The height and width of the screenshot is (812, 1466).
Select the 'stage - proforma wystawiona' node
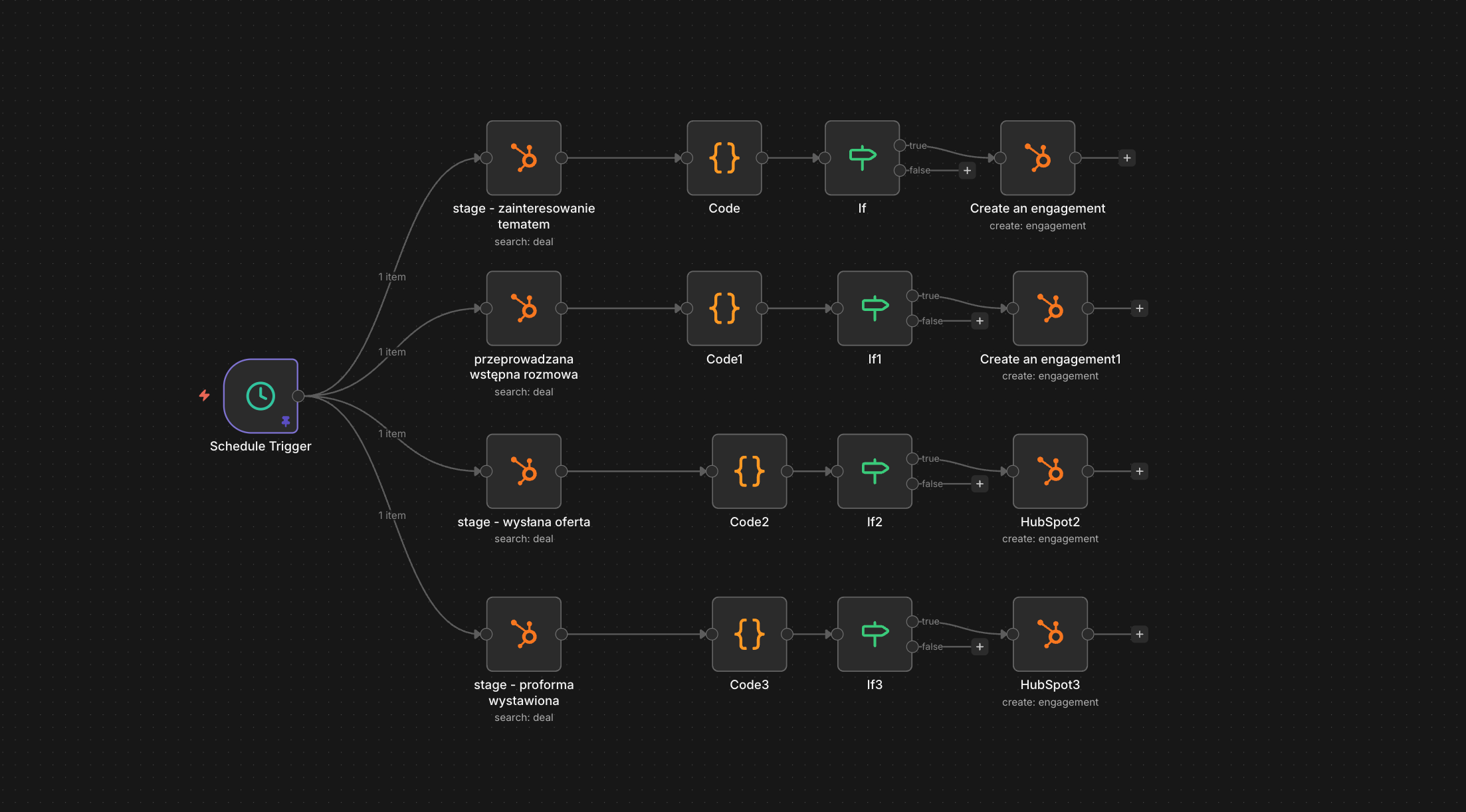pos(524,634)
